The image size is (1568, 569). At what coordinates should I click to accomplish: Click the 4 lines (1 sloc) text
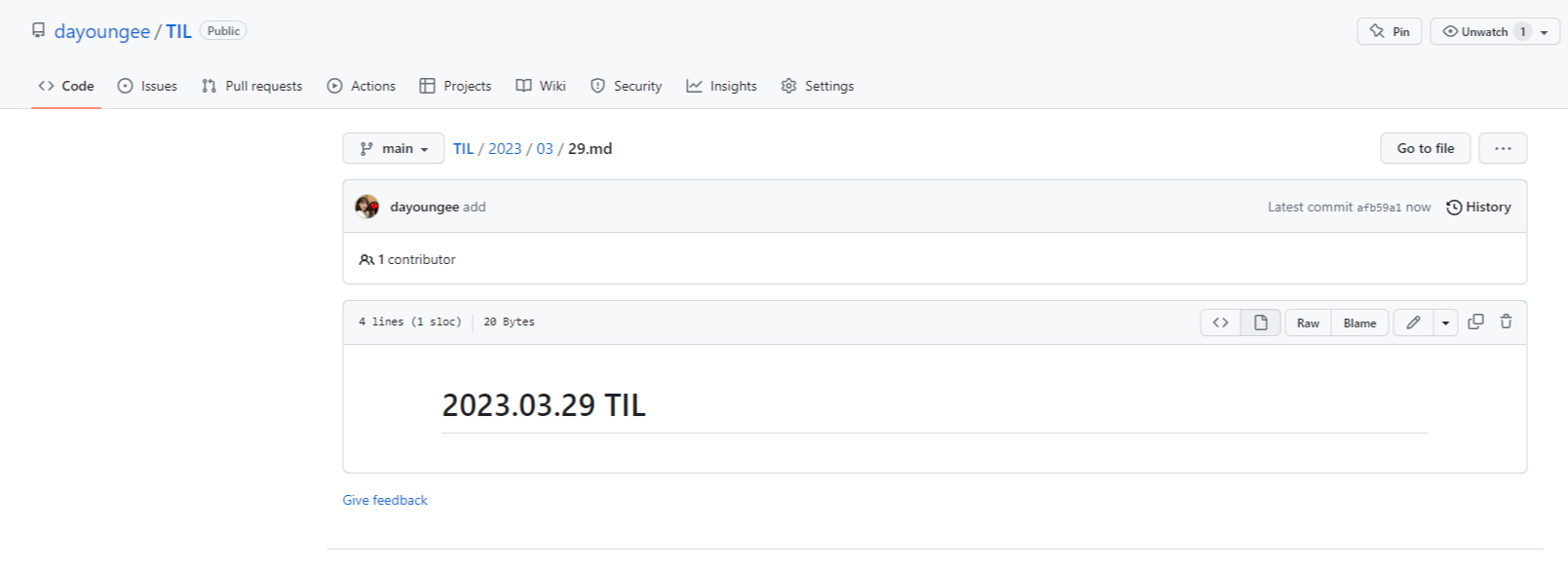click(410, 322)
